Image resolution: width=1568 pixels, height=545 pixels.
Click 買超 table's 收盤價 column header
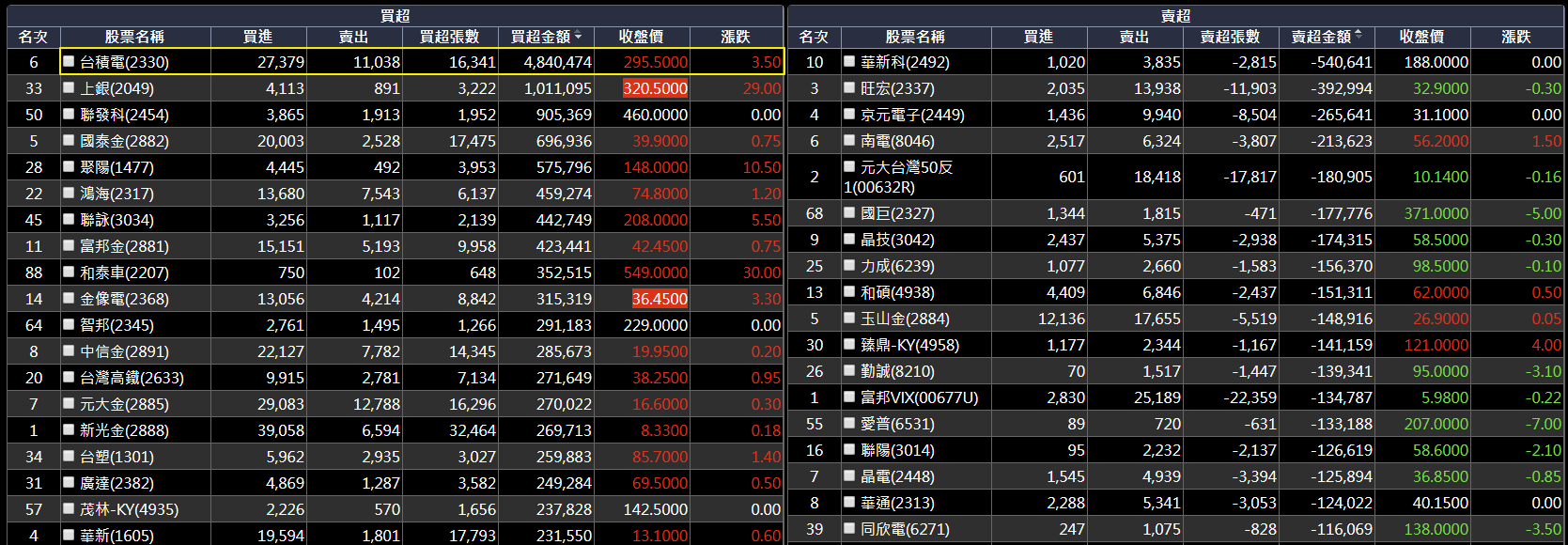643,37
